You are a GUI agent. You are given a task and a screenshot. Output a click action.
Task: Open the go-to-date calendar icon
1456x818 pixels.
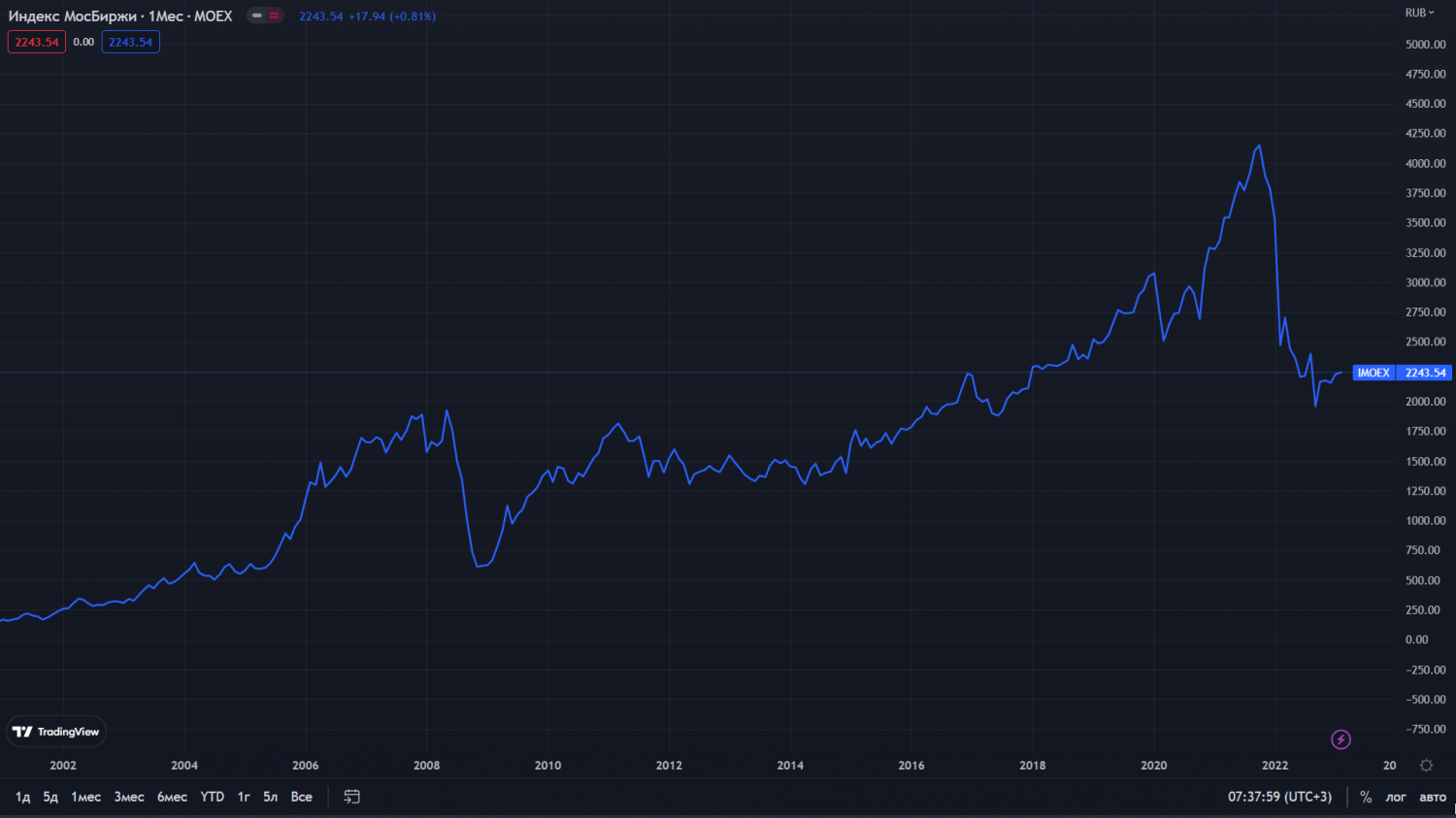[x=351, y=797]
